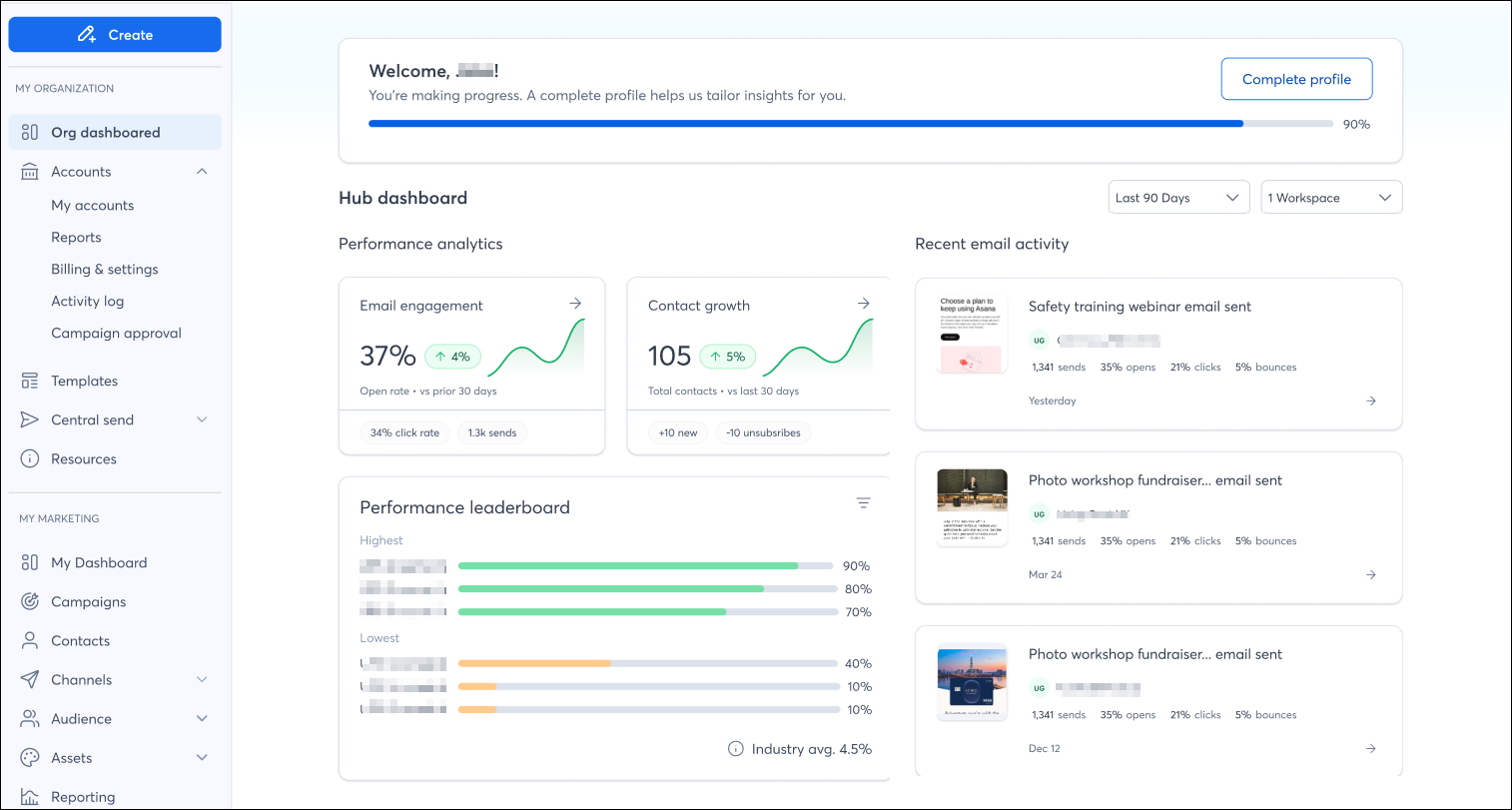
Task: Collapse the Accounts section chevron
Action: [x=202, y=172]
